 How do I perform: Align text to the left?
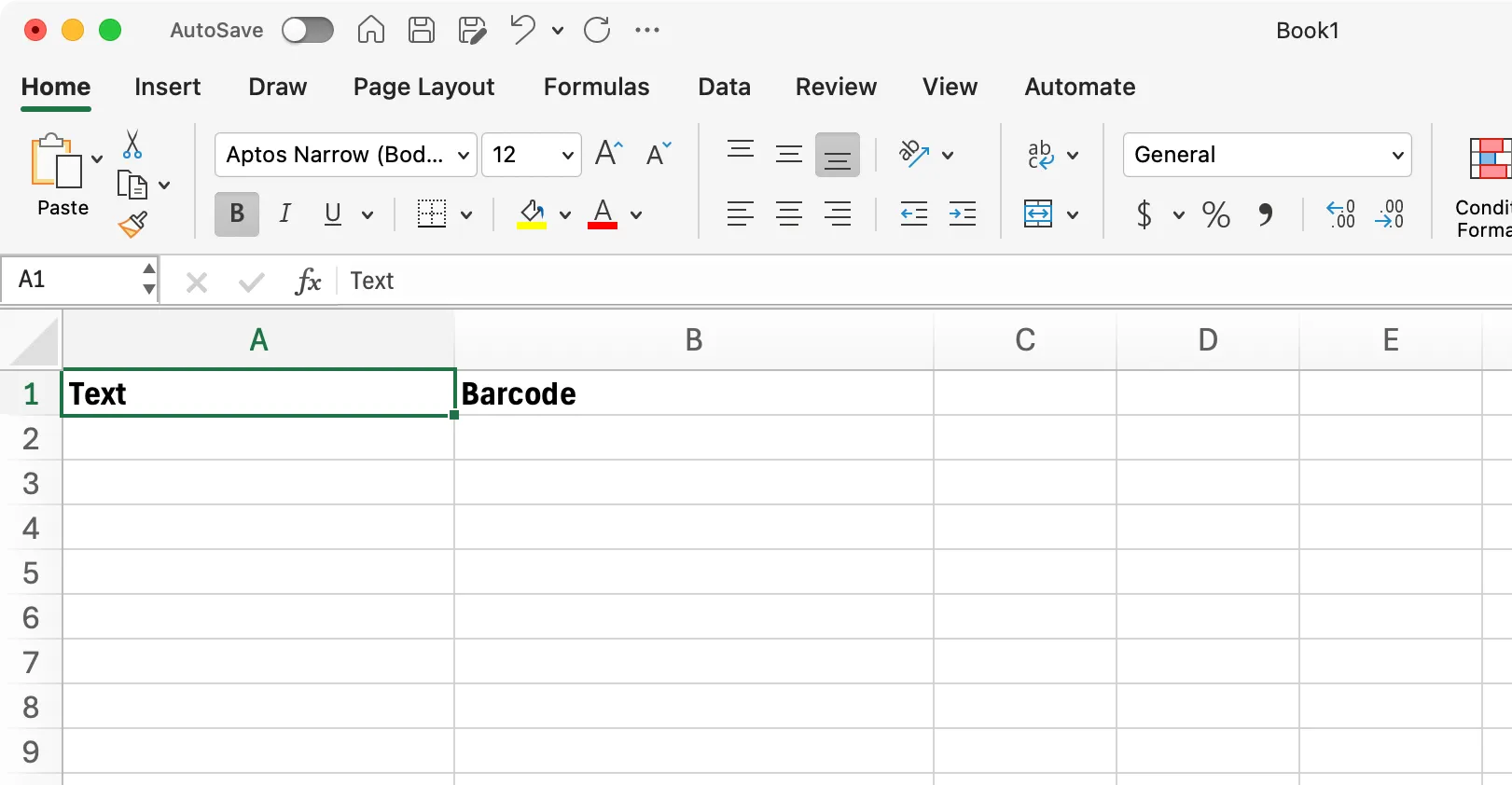(741, 214)
